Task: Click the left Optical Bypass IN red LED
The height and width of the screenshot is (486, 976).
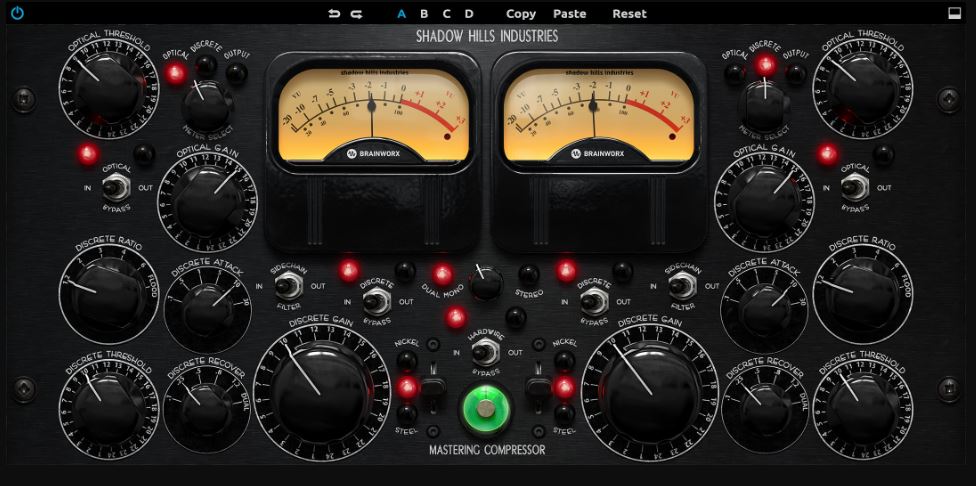Action: click(x=87, y=154)
